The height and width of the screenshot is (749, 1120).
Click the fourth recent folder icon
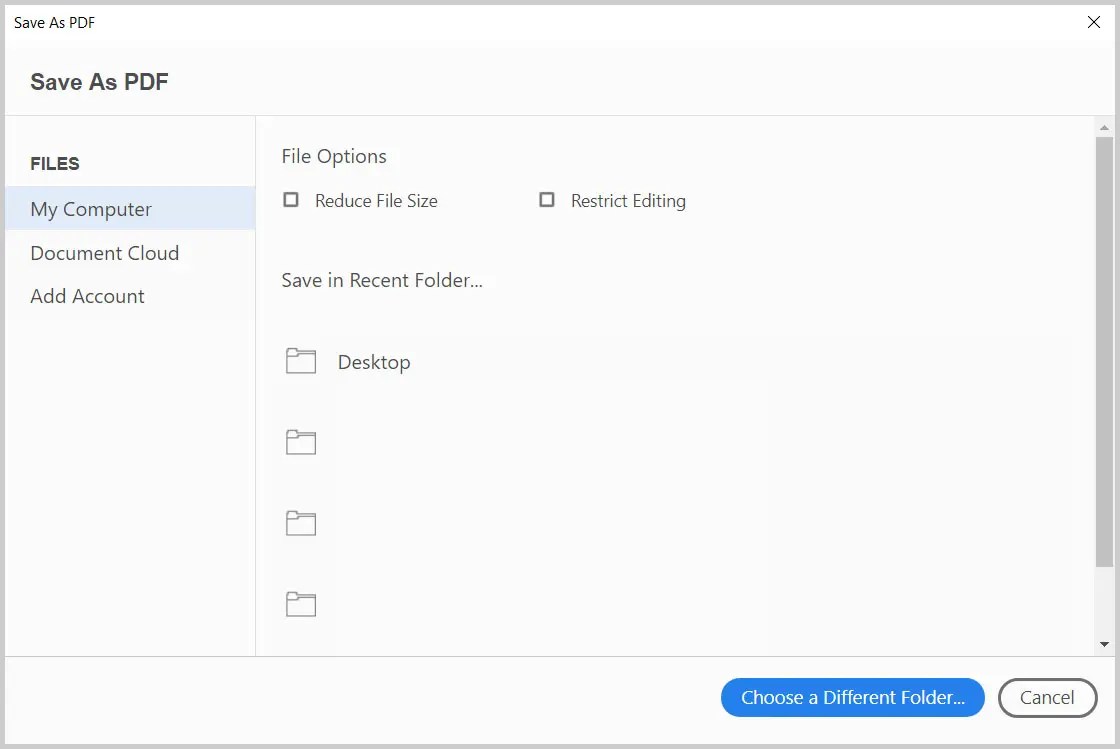300,602
